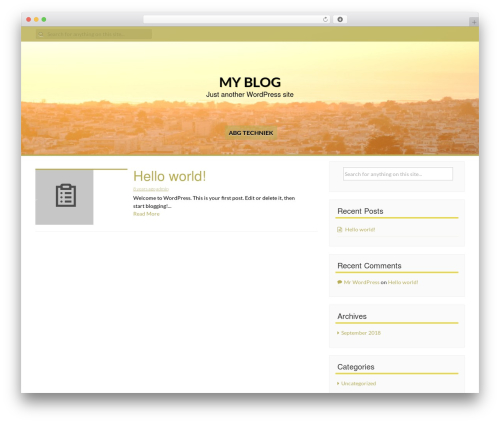Image resolution: width=500 pixels, height=423 pixels.
Task: Open a new tab with the plus button
Action: pos(474,22)
